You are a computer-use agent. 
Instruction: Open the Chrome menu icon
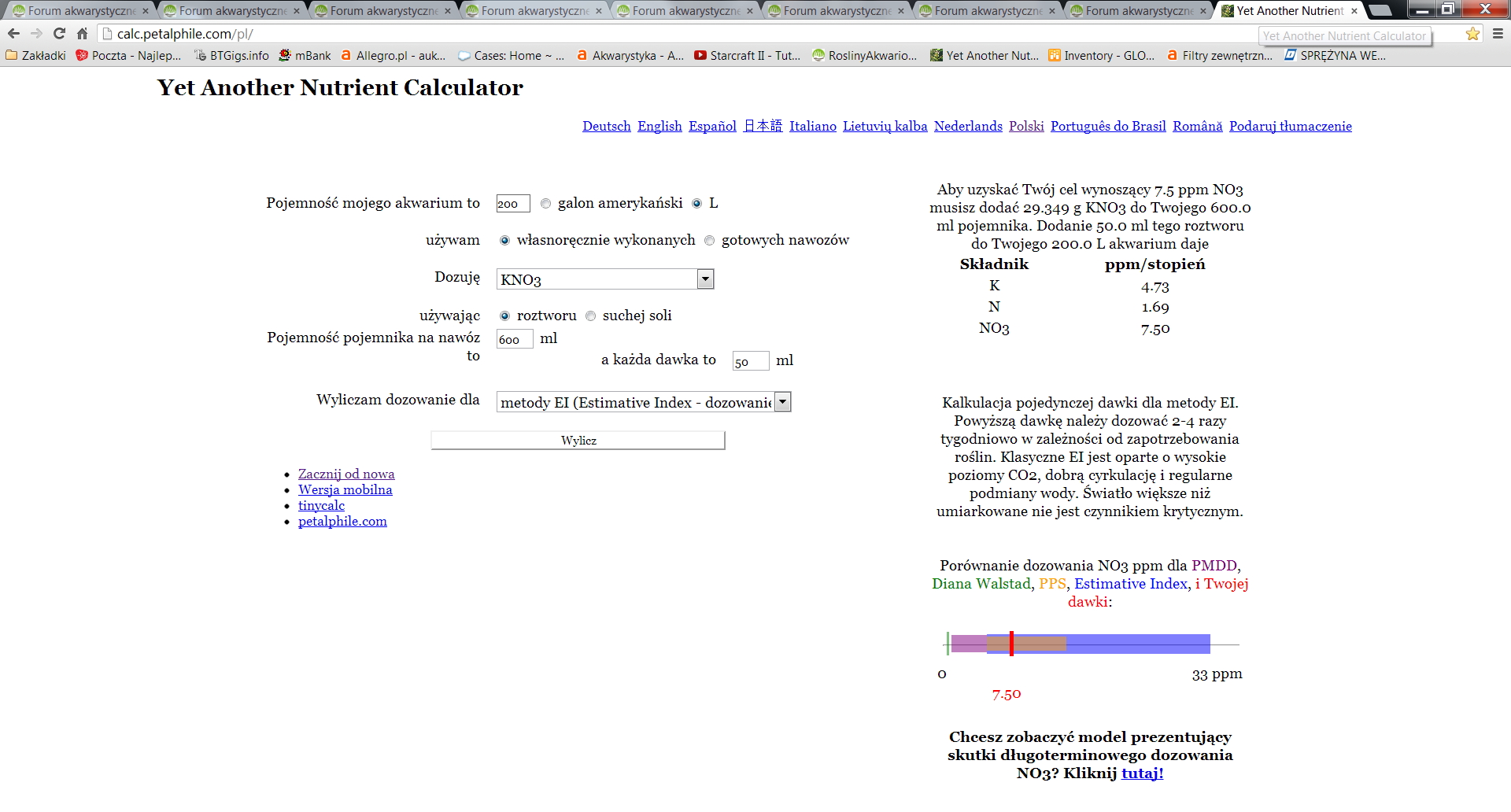(1497, 34)
